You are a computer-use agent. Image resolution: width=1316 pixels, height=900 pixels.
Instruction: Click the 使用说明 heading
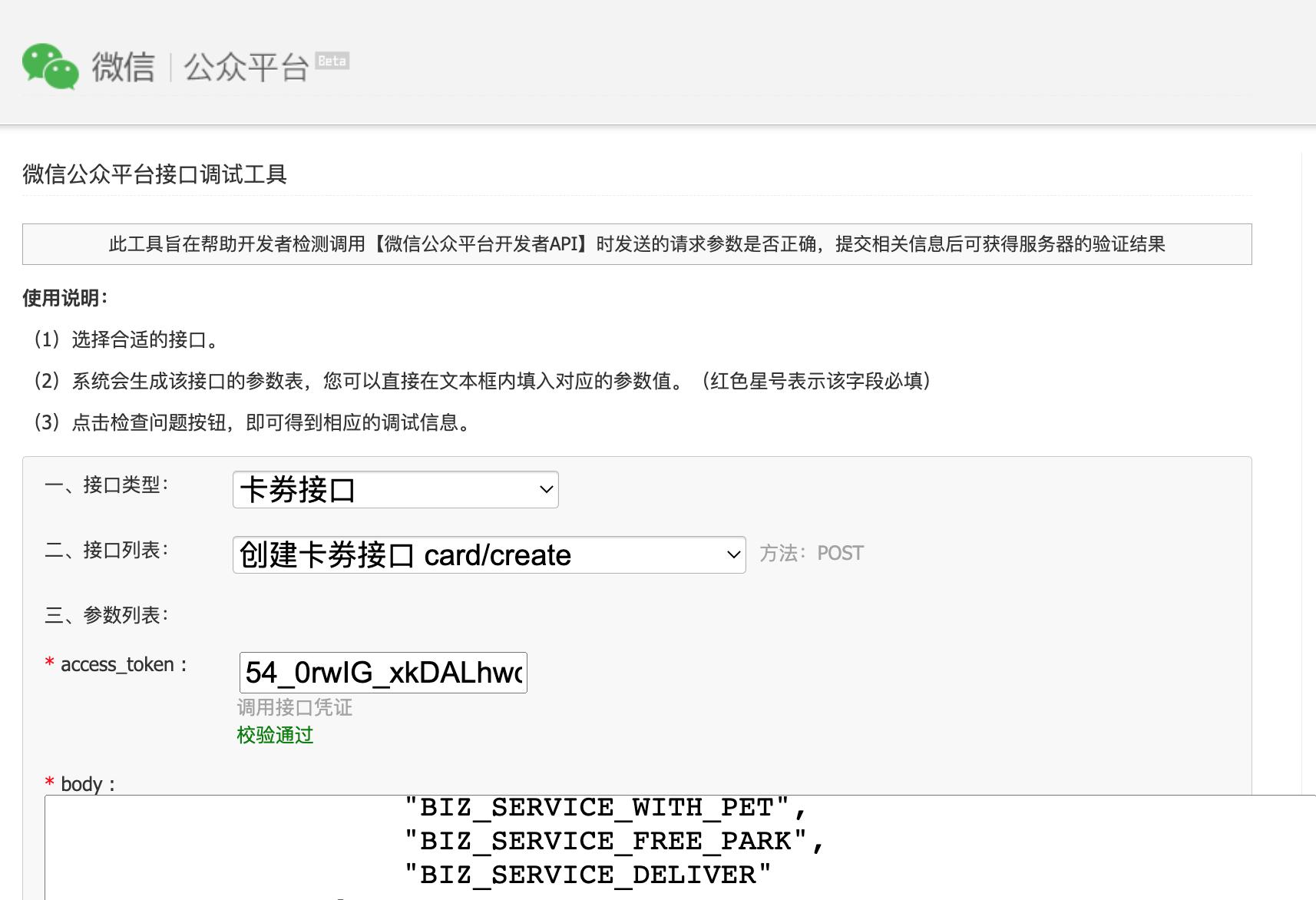[x=65, y=298]
